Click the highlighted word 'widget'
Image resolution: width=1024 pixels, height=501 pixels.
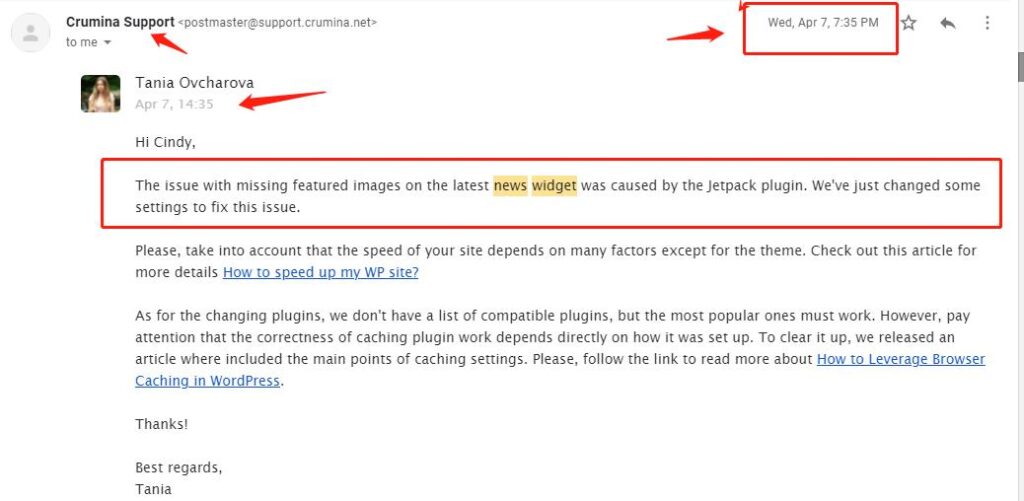coord(554,186)
